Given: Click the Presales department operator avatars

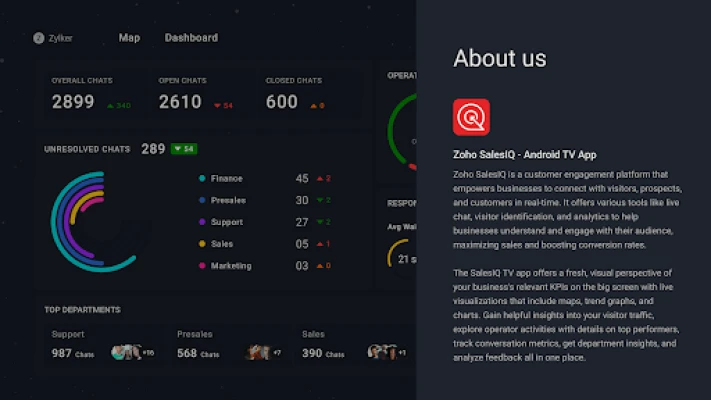Looking at the screenshot, I should 259,352.
